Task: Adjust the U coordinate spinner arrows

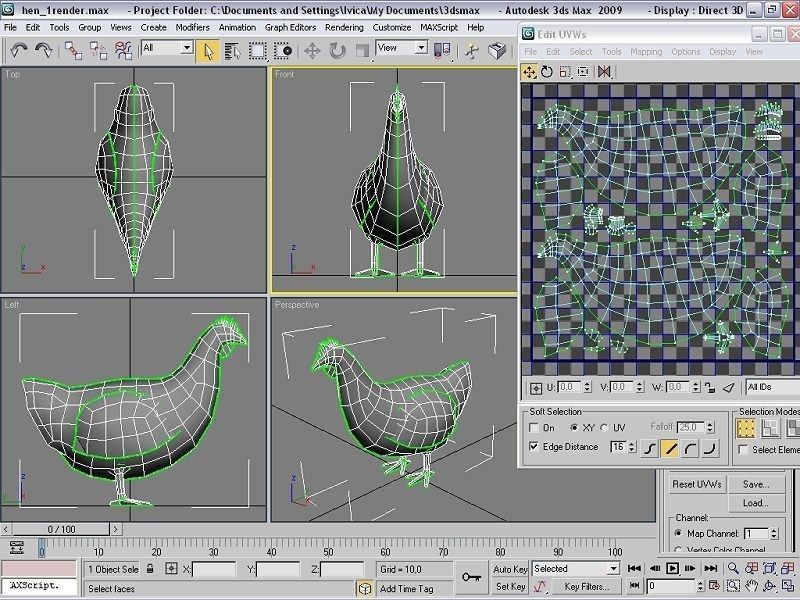Action: [587, 387]
